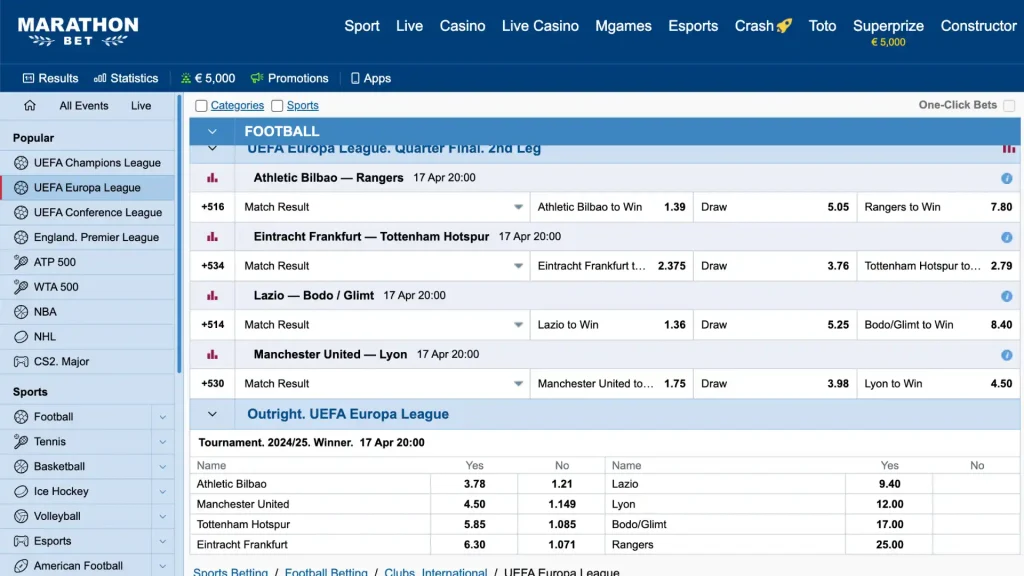Tick the Sports checkbox
This screenshot has height=576, width=1024.
277,106
